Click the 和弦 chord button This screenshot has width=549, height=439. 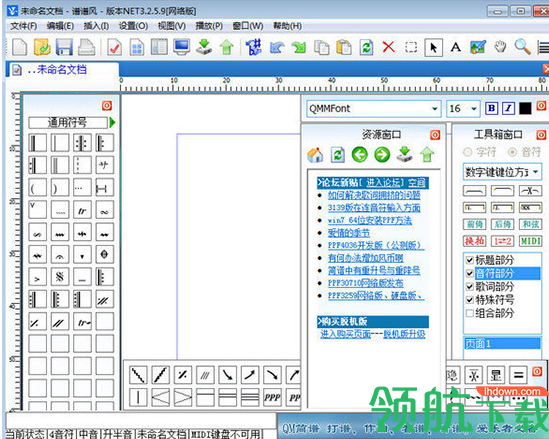pos(530,224)
